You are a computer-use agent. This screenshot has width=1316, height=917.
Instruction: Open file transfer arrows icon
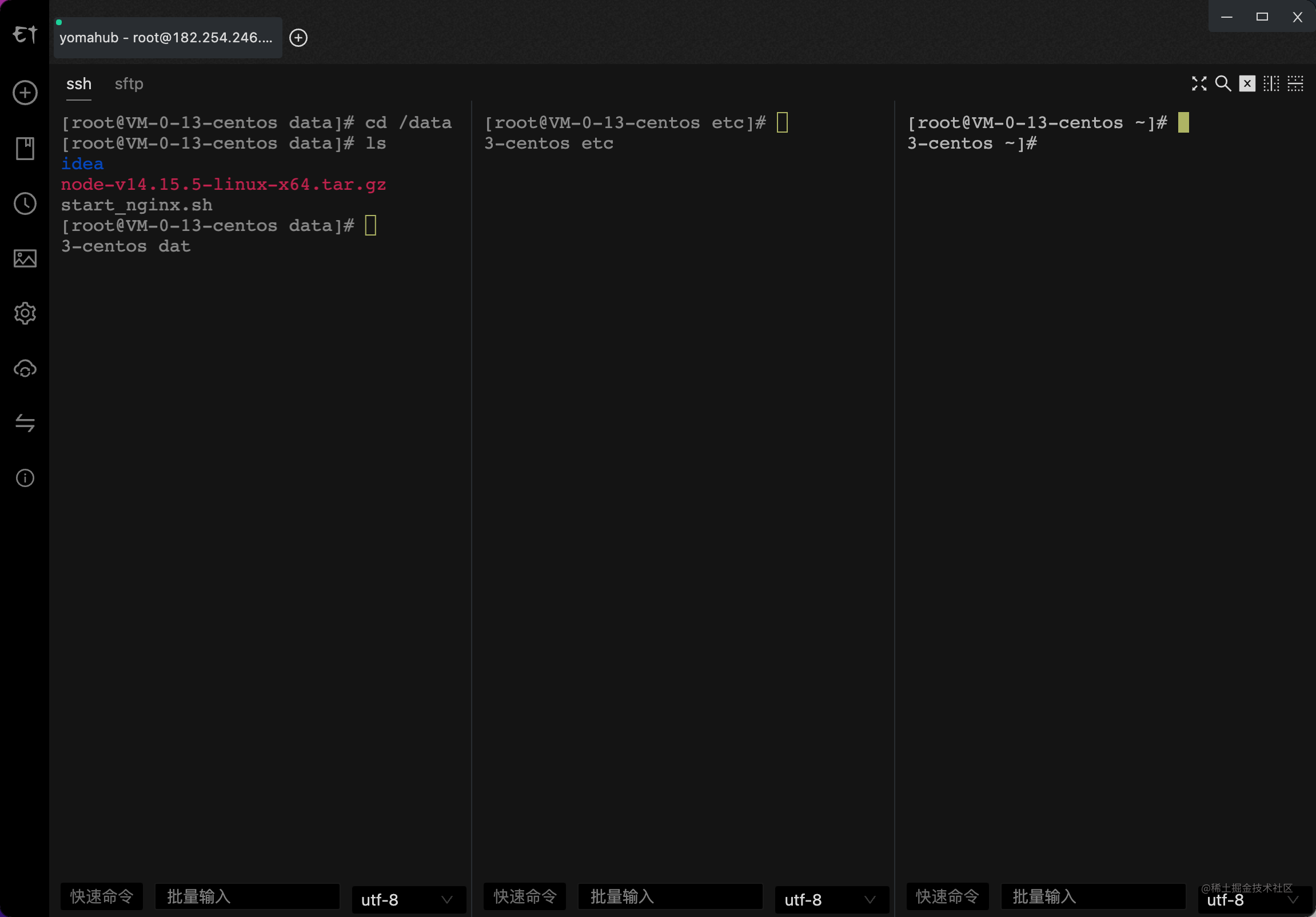pos(25,424)
